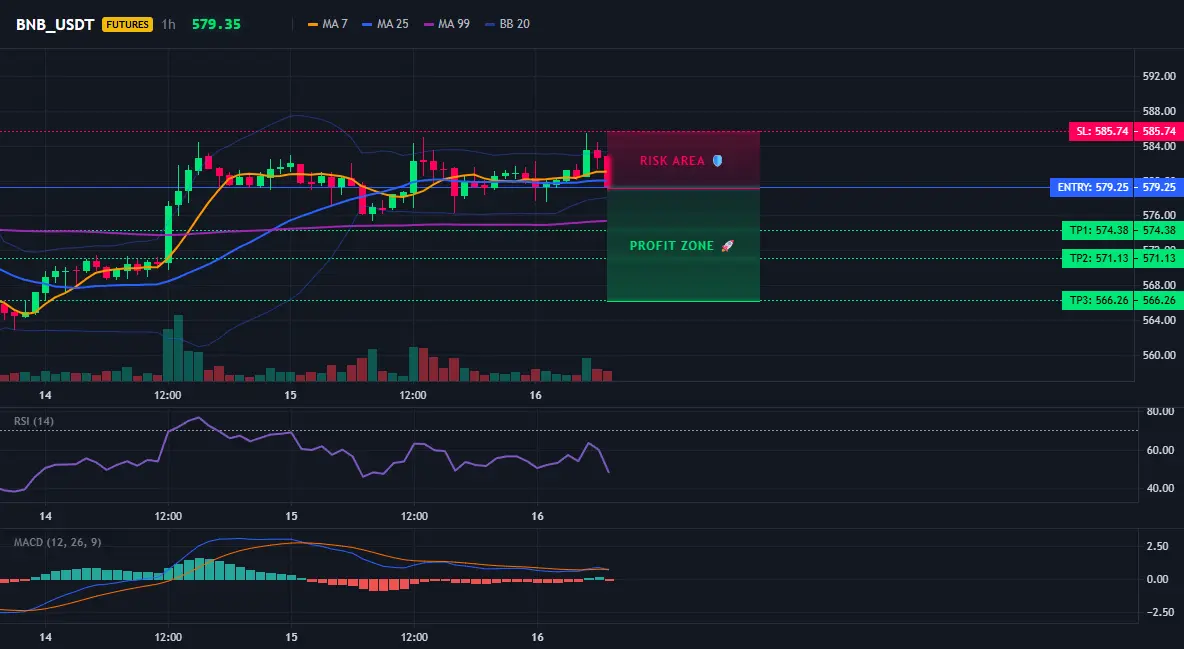
Task: Click the current price 579.35
Action: 216,24
